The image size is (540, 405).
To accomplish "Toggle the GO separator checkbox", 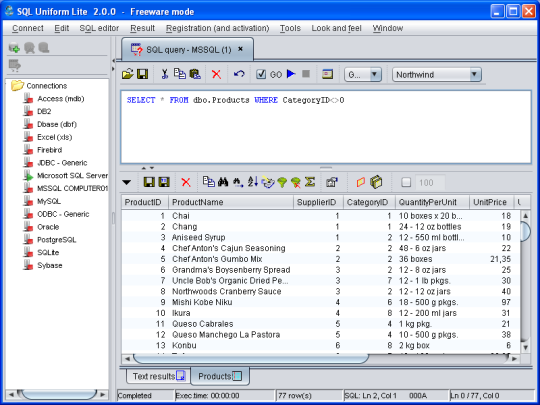I will pyautogui.click(x=261, y=74).
